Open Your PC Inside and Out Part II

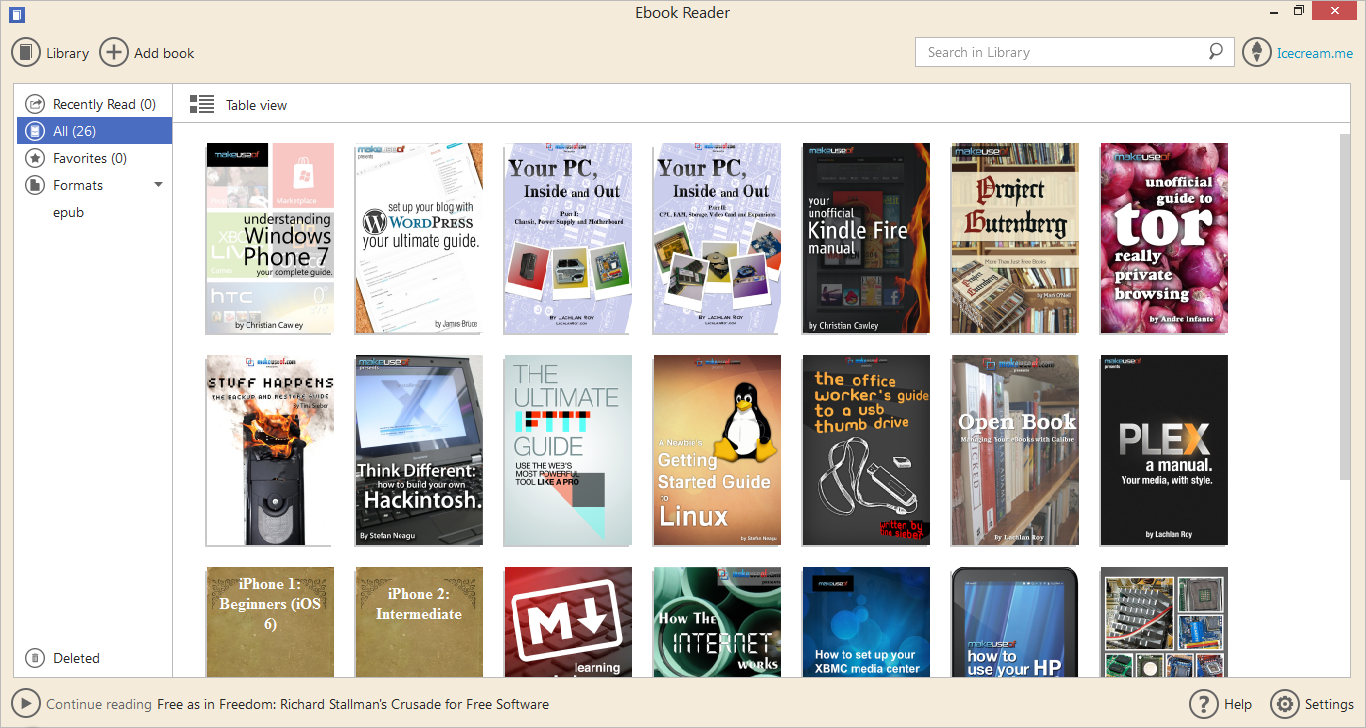(x=717, y=238)
